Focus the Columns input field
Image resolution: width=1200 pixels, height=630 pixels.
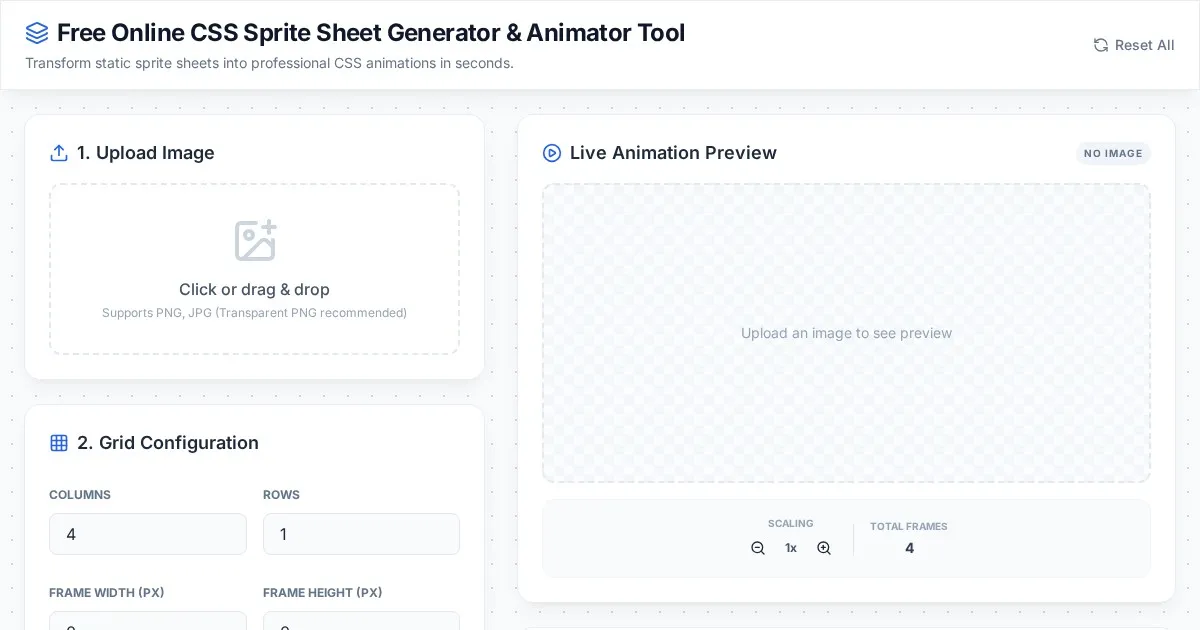coord(148,534)
